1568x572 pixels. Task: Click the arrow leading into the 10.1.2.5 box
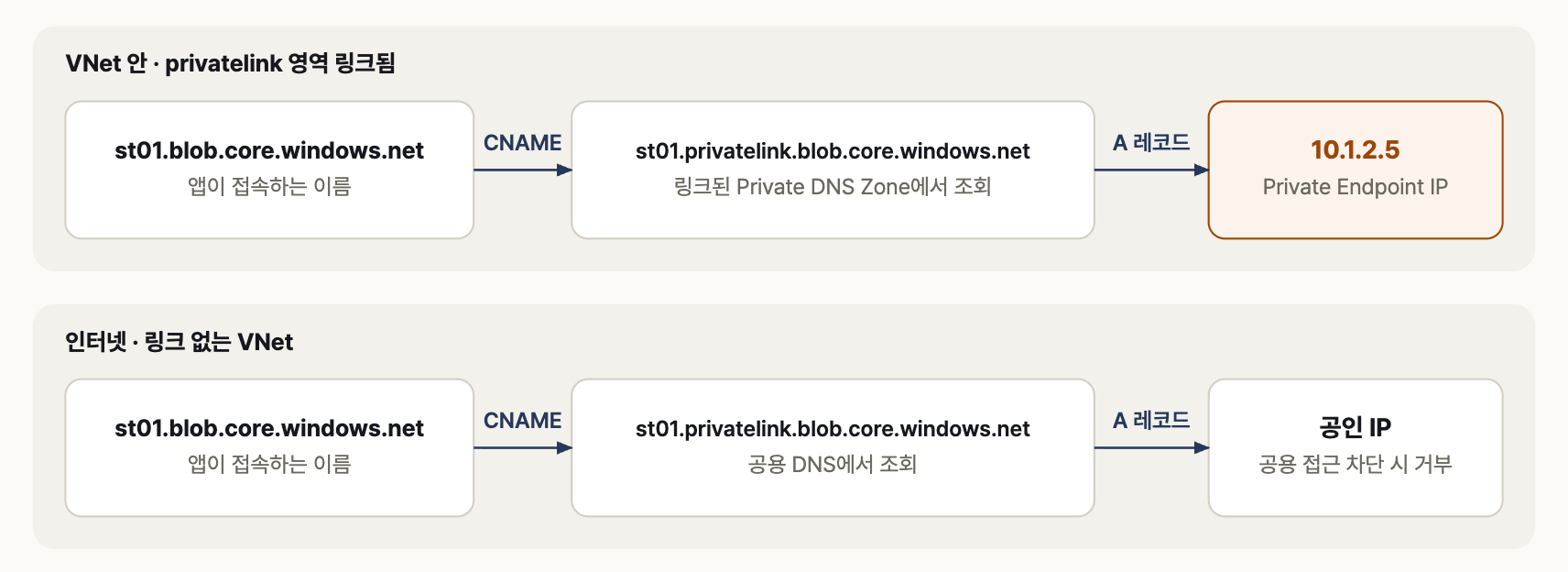click(x=1151, y=170)
